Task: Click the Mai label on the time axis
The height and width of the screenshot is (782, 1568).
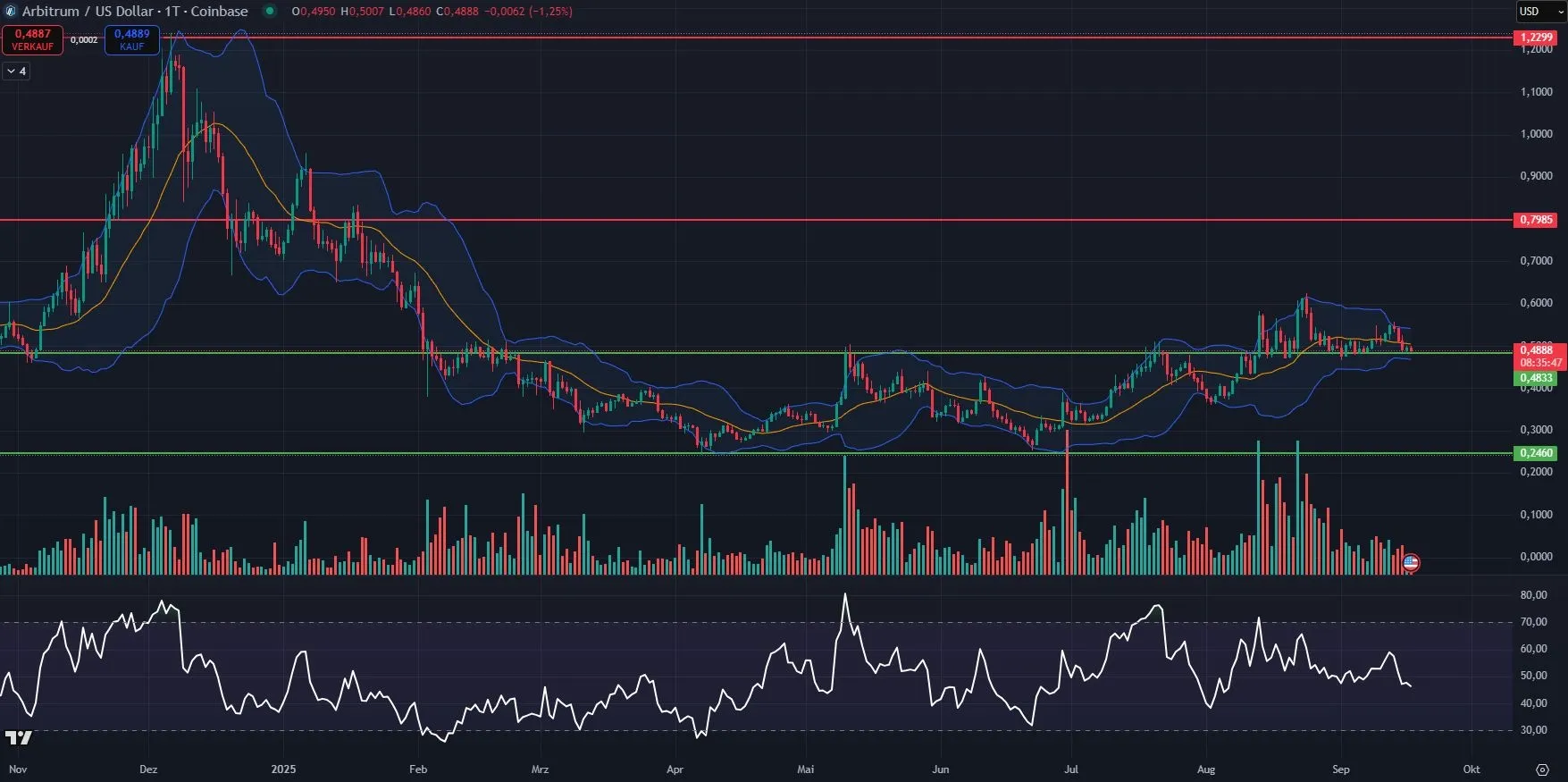Action: pyautogui.click(x=806, y=769)
